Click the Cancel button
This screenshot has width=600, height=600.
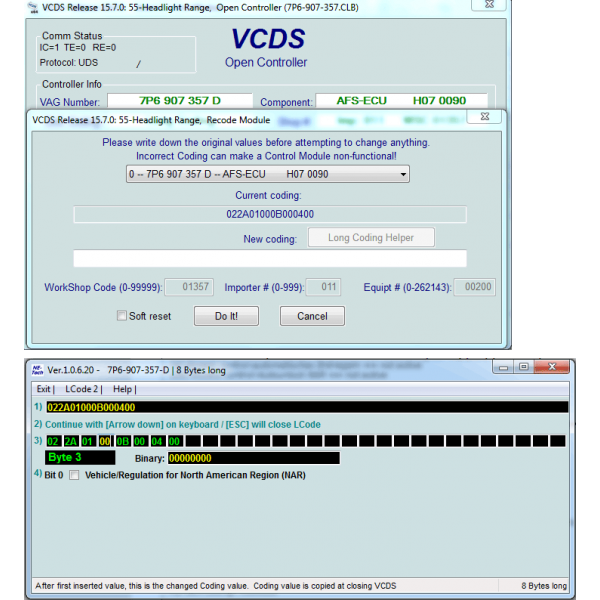pos(312,316)
